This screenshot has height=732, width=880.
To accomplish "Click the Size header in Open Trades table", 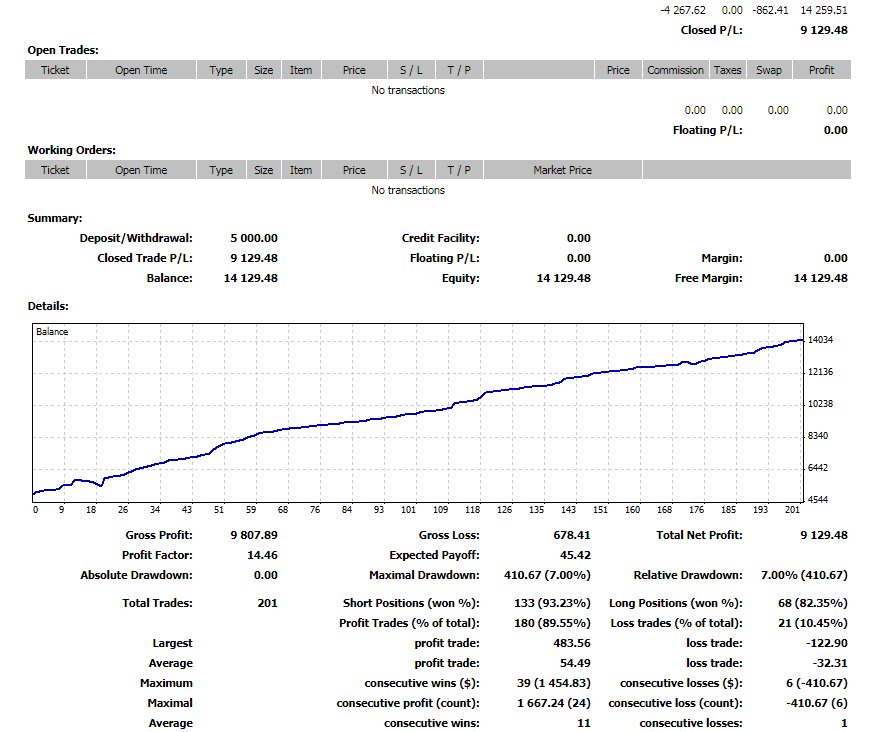I will 263,70.
